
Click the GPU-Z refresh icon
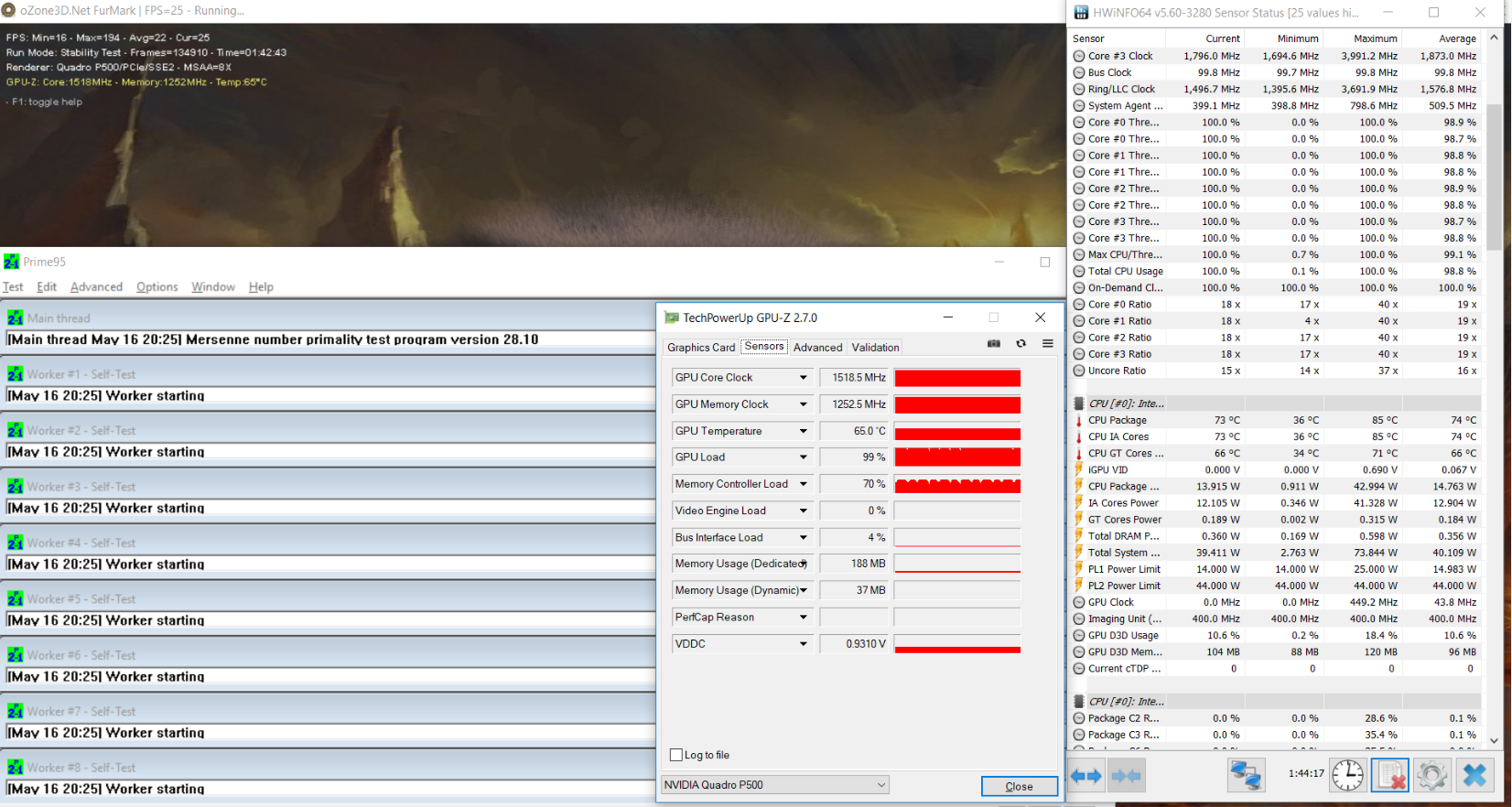1021,344
